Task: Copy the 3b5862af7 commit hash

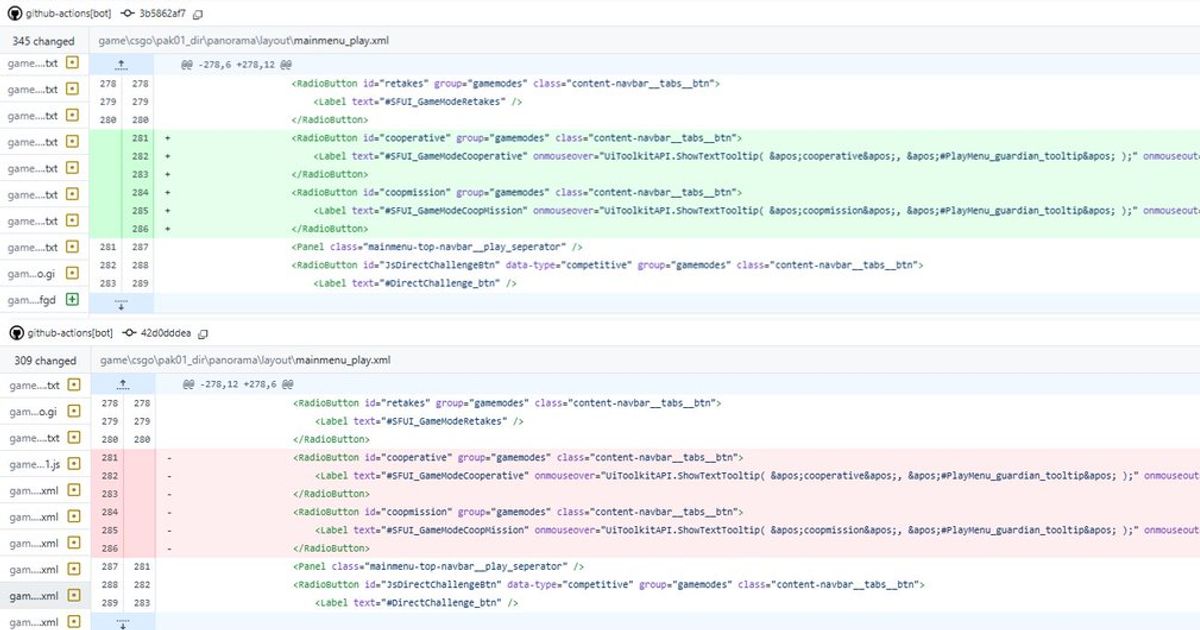Action: (198, 14)
